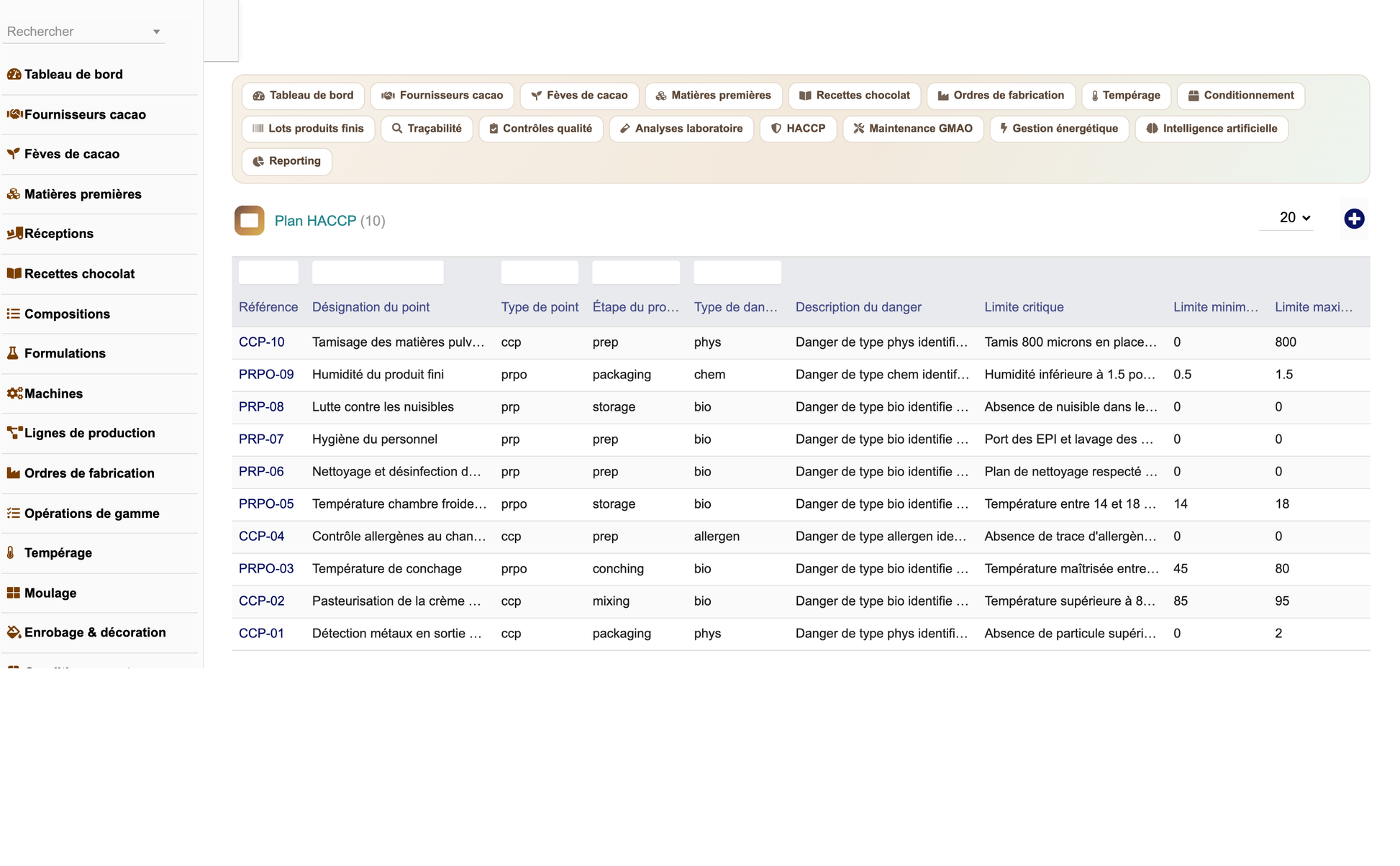Click the pie chart icon on Reporting tab
The image size is (1400, 866).
click(x=258, y=161)
